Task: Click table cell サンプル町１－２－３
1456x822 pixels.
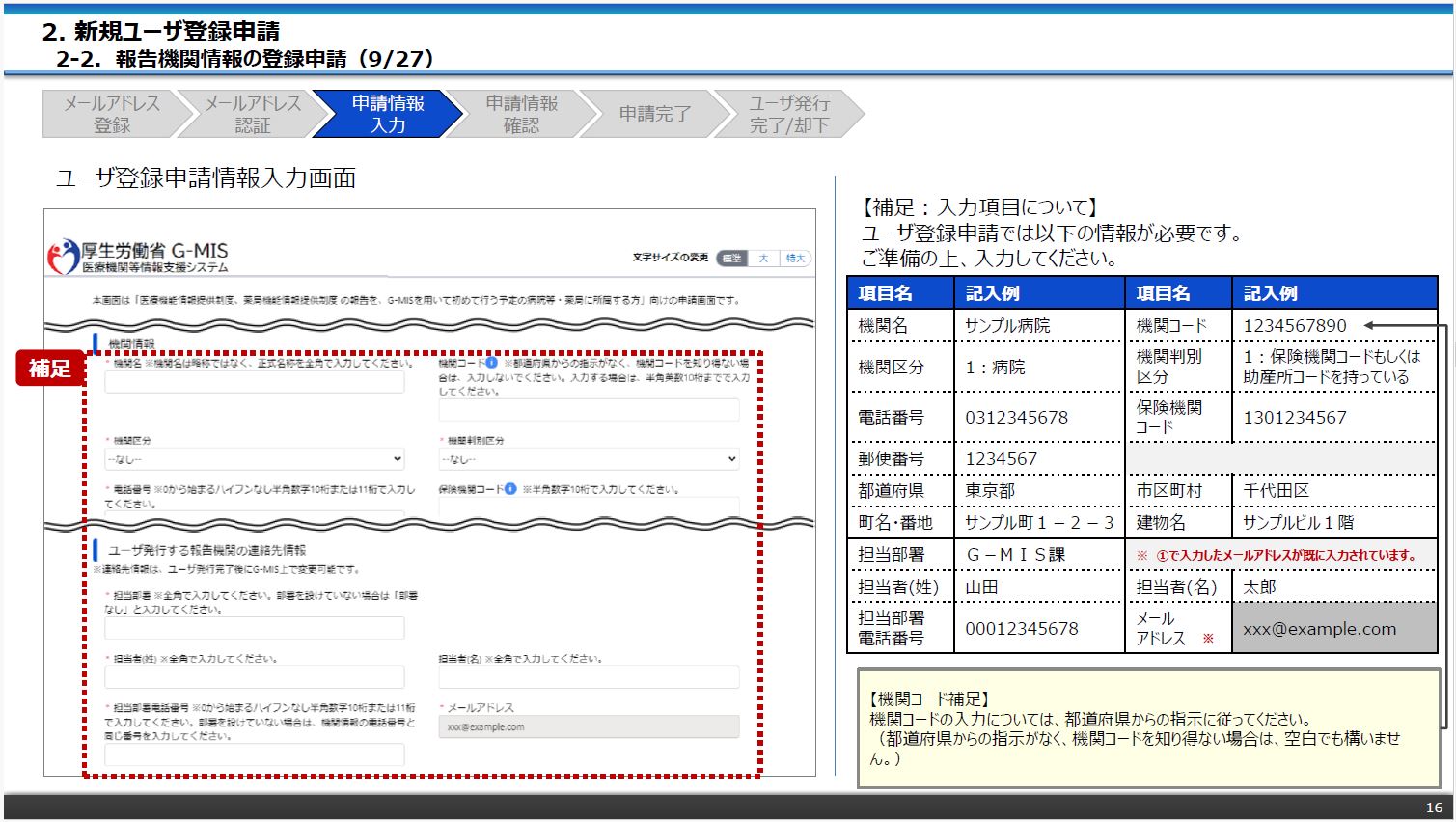Action: (x=1039, y=522)
